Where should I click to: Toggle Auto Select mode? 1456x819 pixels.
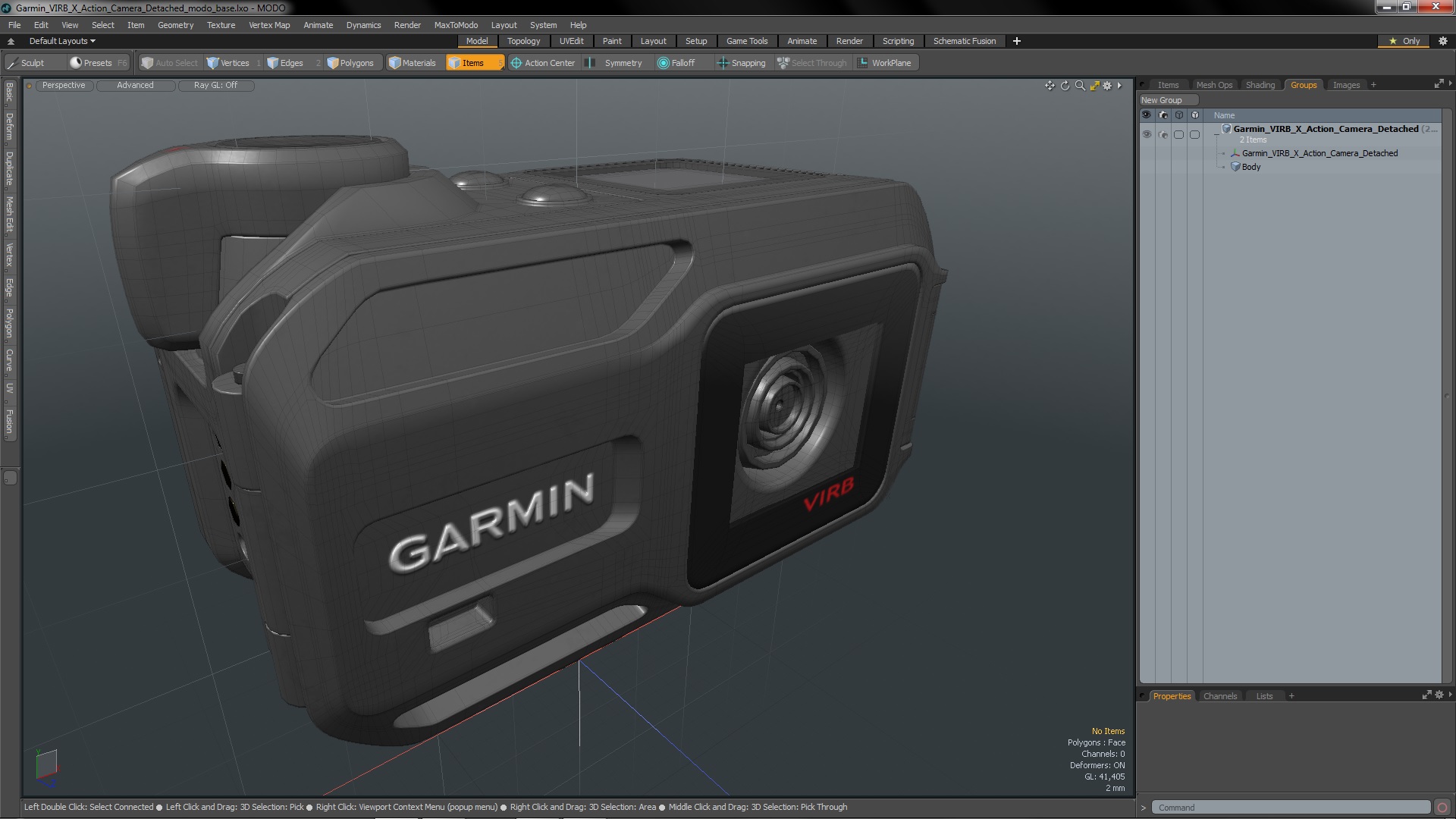pyautogui.click(x=170, y=63)
